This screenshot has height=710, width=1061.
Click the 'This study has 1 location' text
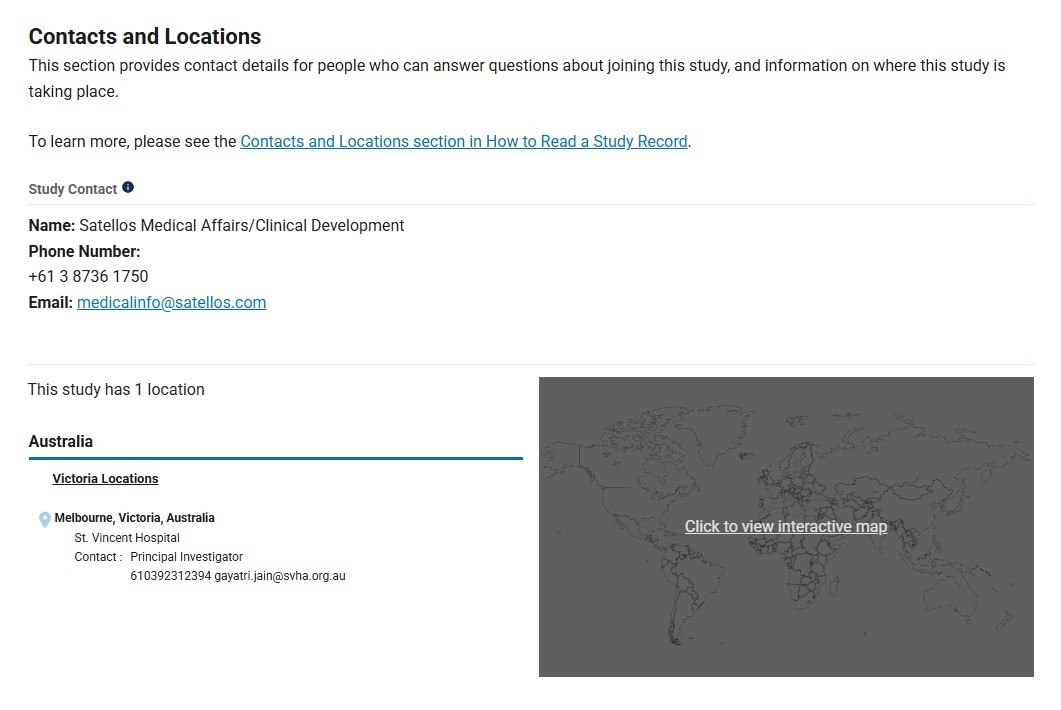click(x=116, y=390)
